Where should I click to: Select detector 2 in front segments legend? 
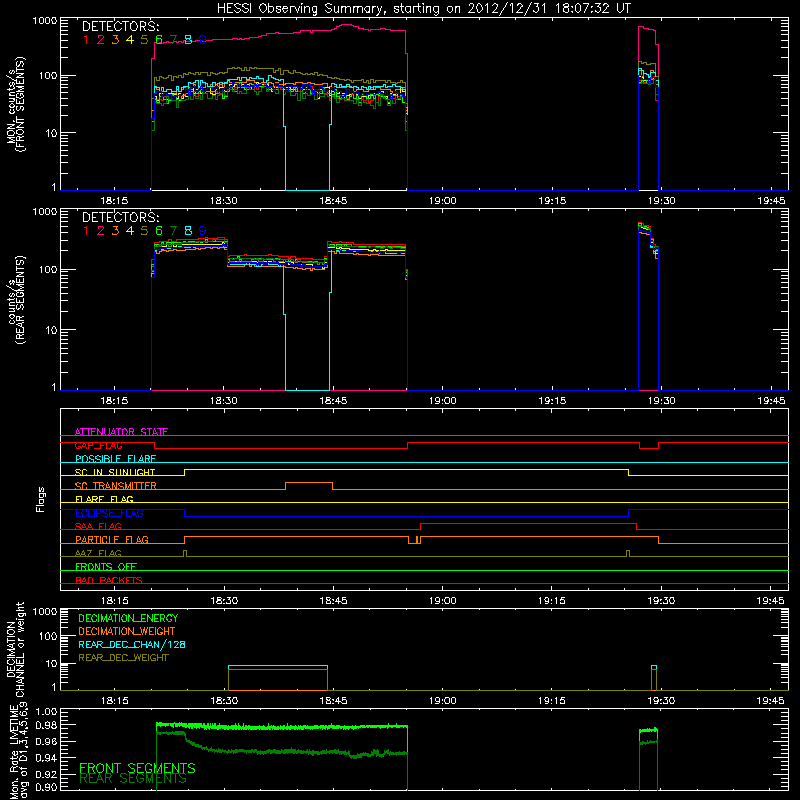pyautogui.click(x=101, y=40)
